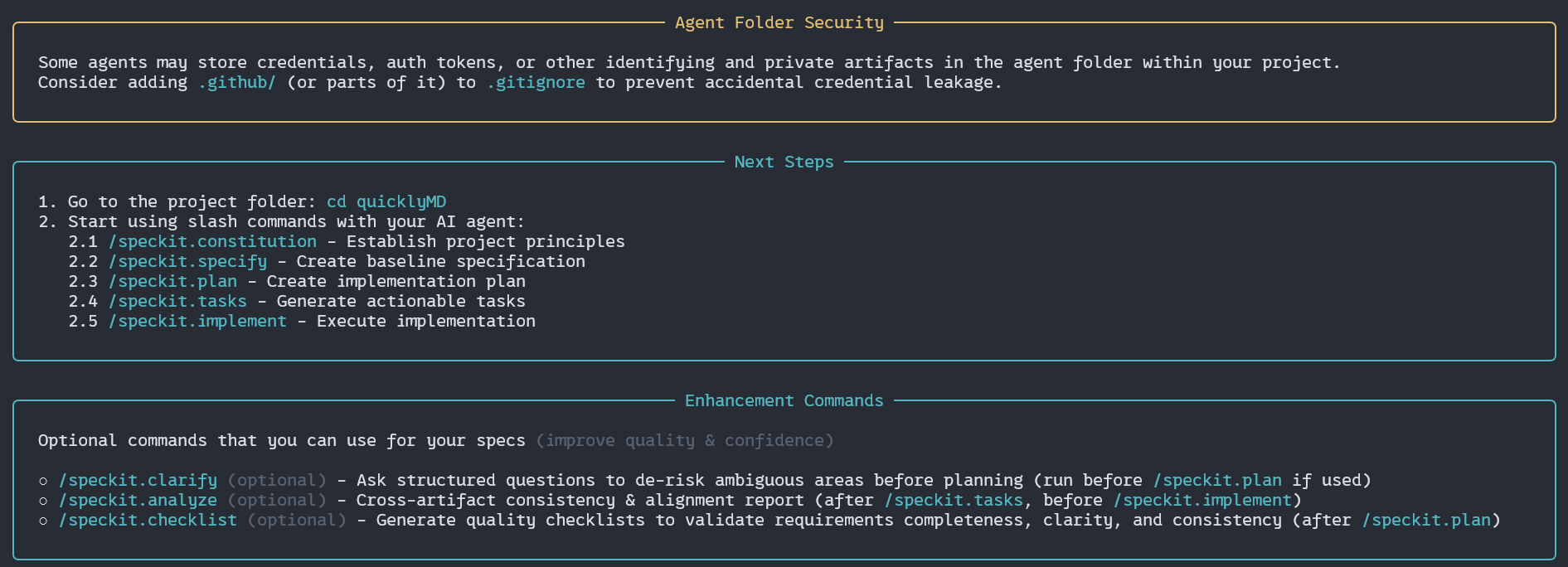This screenshot has height=567, width=1568.
Task: Click /speckit.tasks in the analyze line
Action: (954, 501)
